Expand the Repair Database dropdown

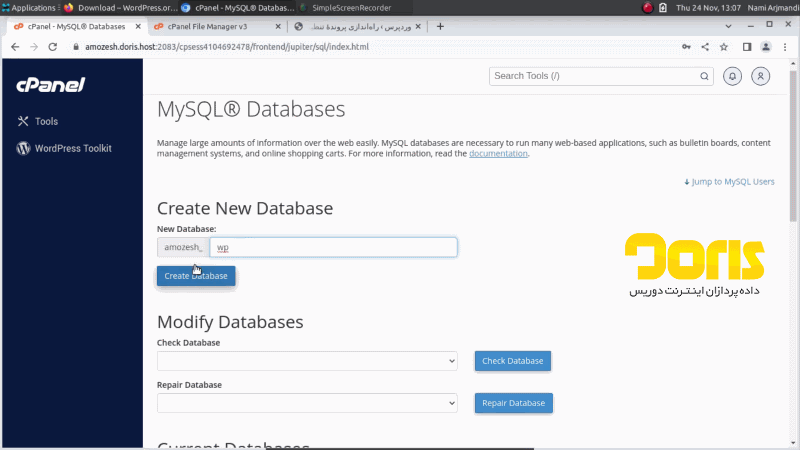coord(307,403)
